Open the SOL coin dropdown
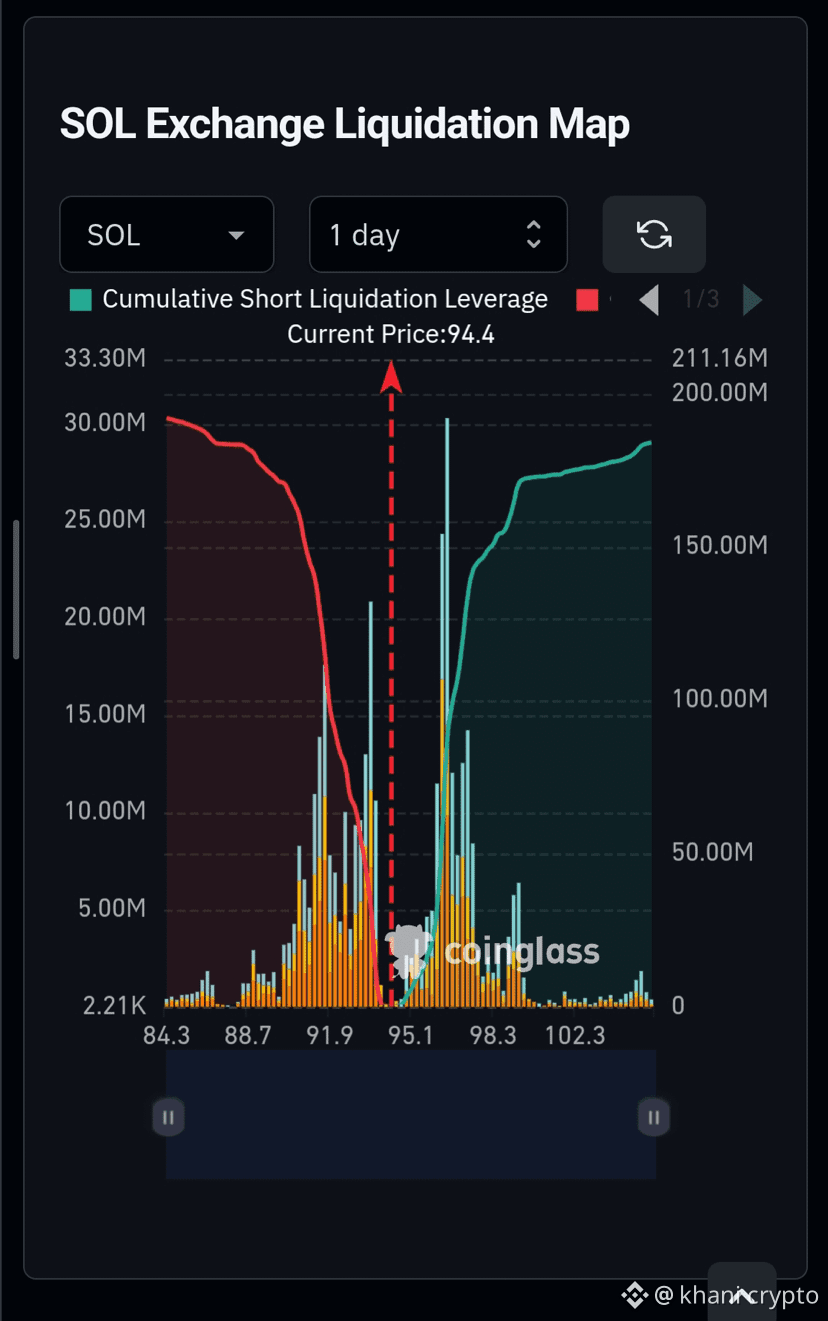Screen dimensions: 828x1321 [x=167, y=235]
